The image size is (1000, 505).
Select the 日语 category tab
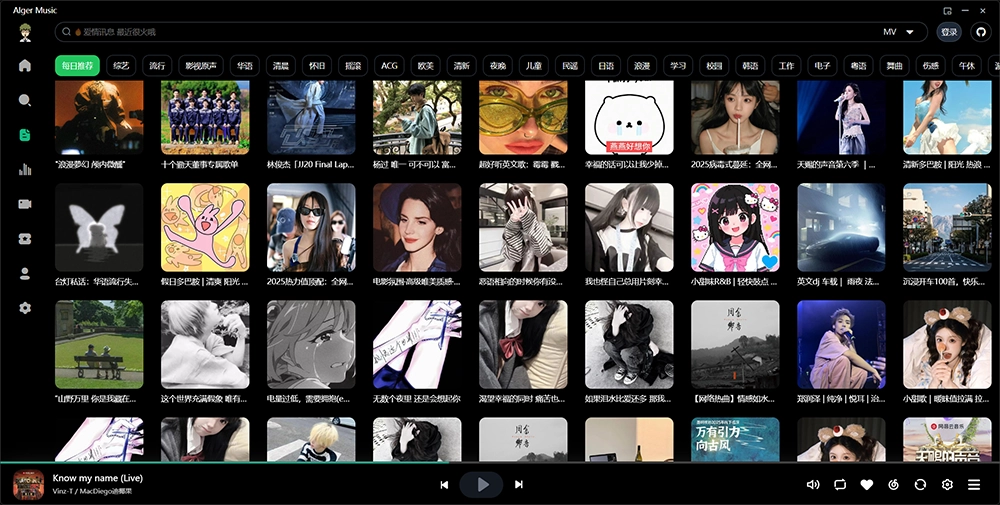pyautogui.click(x=606, y=66)
